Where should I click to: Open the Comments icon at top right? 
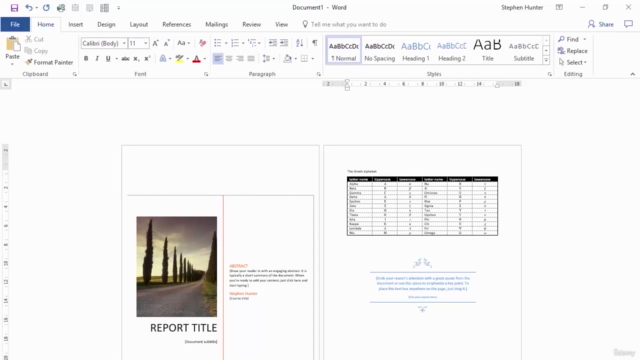point(628,24)
